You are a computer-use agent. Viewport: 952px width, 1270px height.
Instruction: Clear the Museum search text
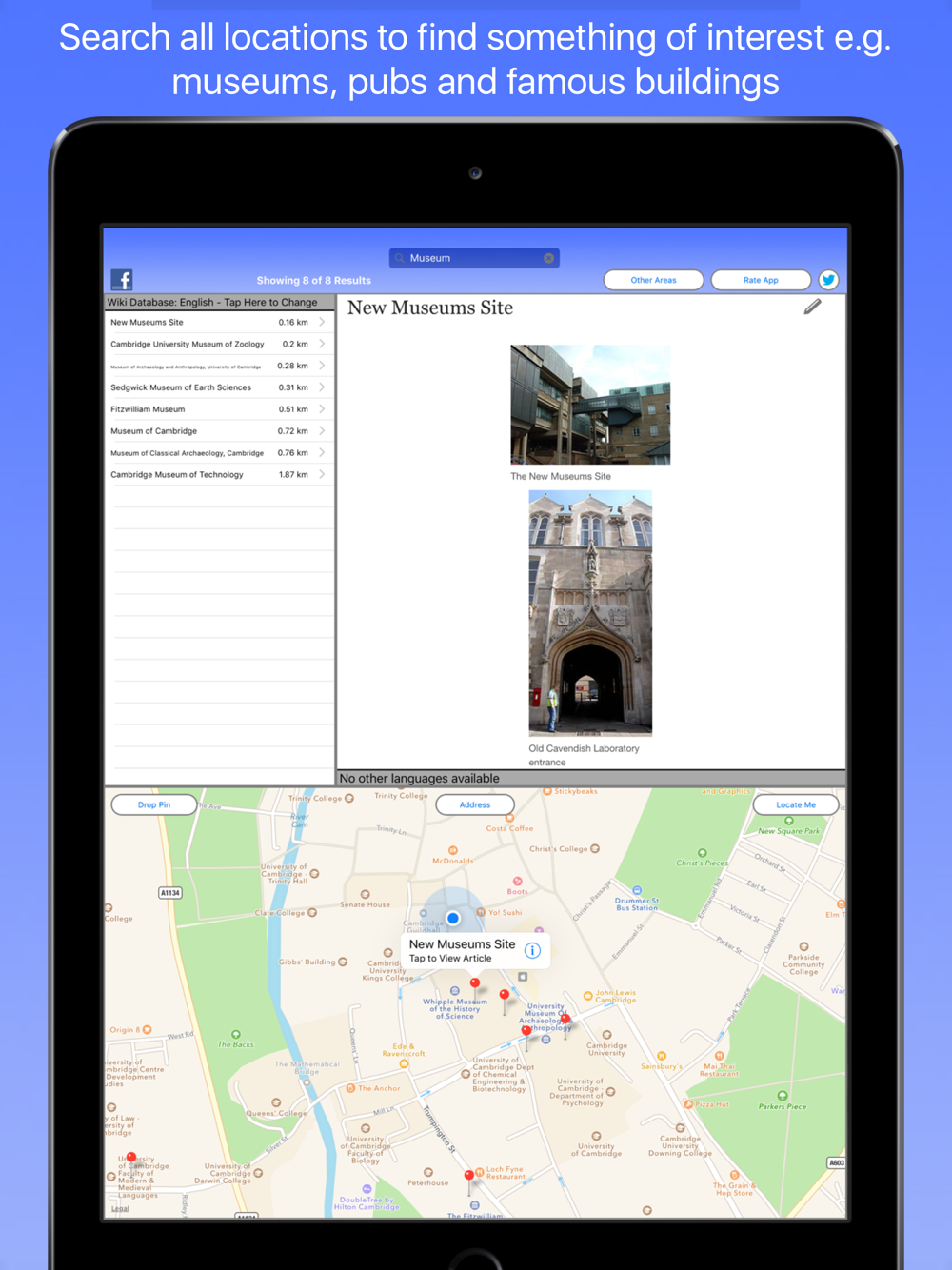(x=548, y=258)
